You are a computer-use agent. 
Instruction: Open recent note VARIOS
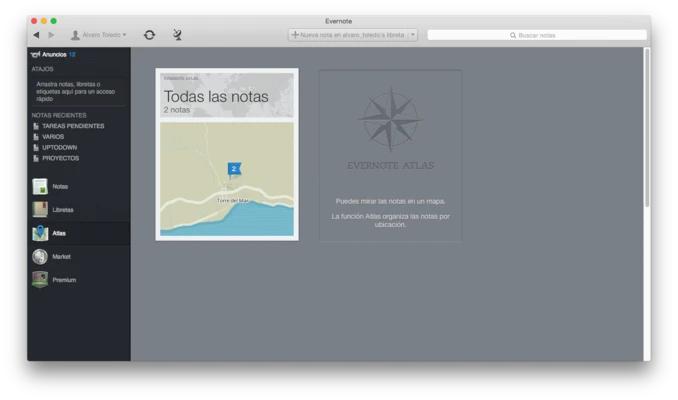(53, 137)
